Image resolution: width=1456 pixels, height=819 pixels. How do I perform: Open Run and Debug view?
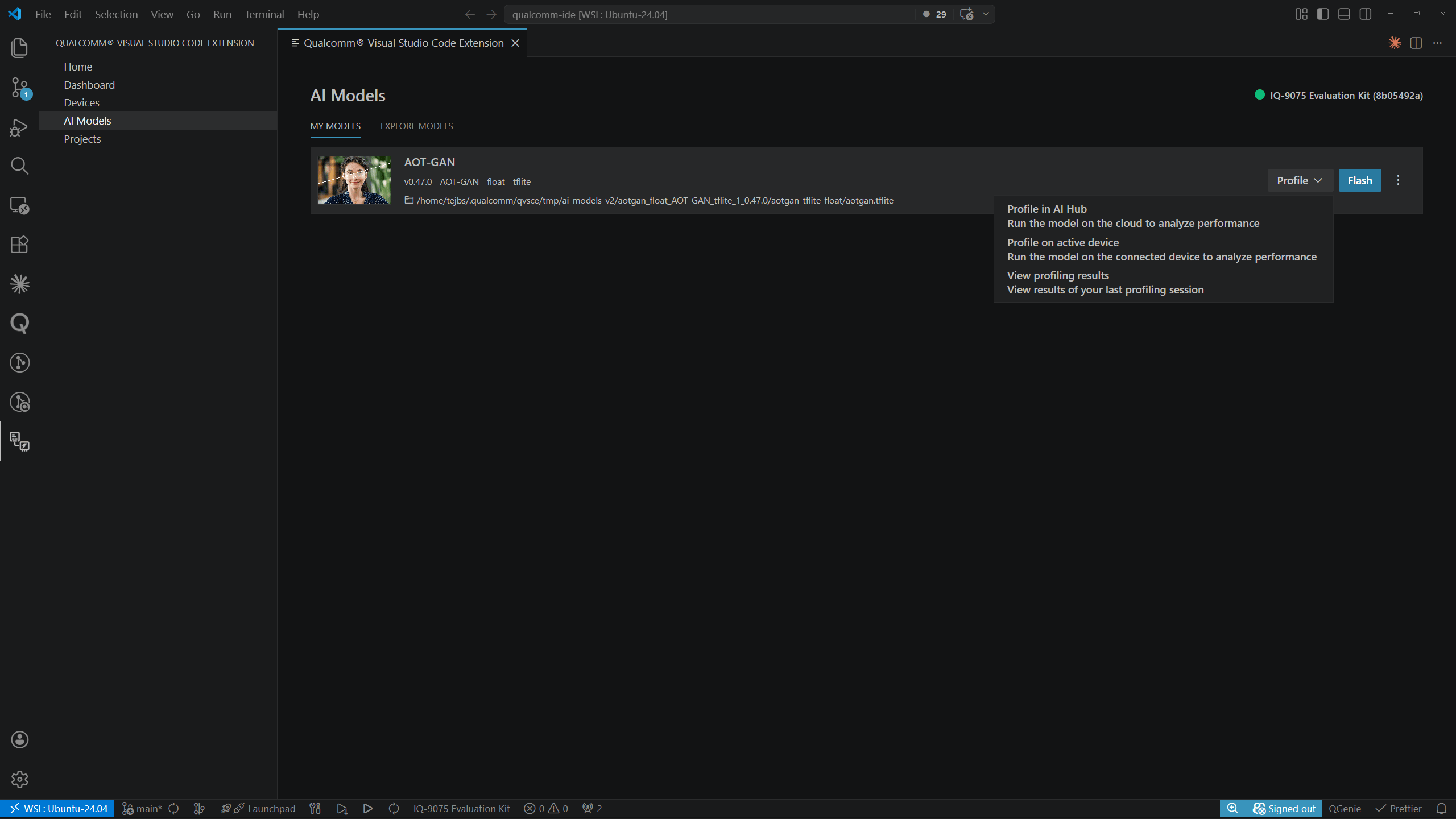coord(19,127)
